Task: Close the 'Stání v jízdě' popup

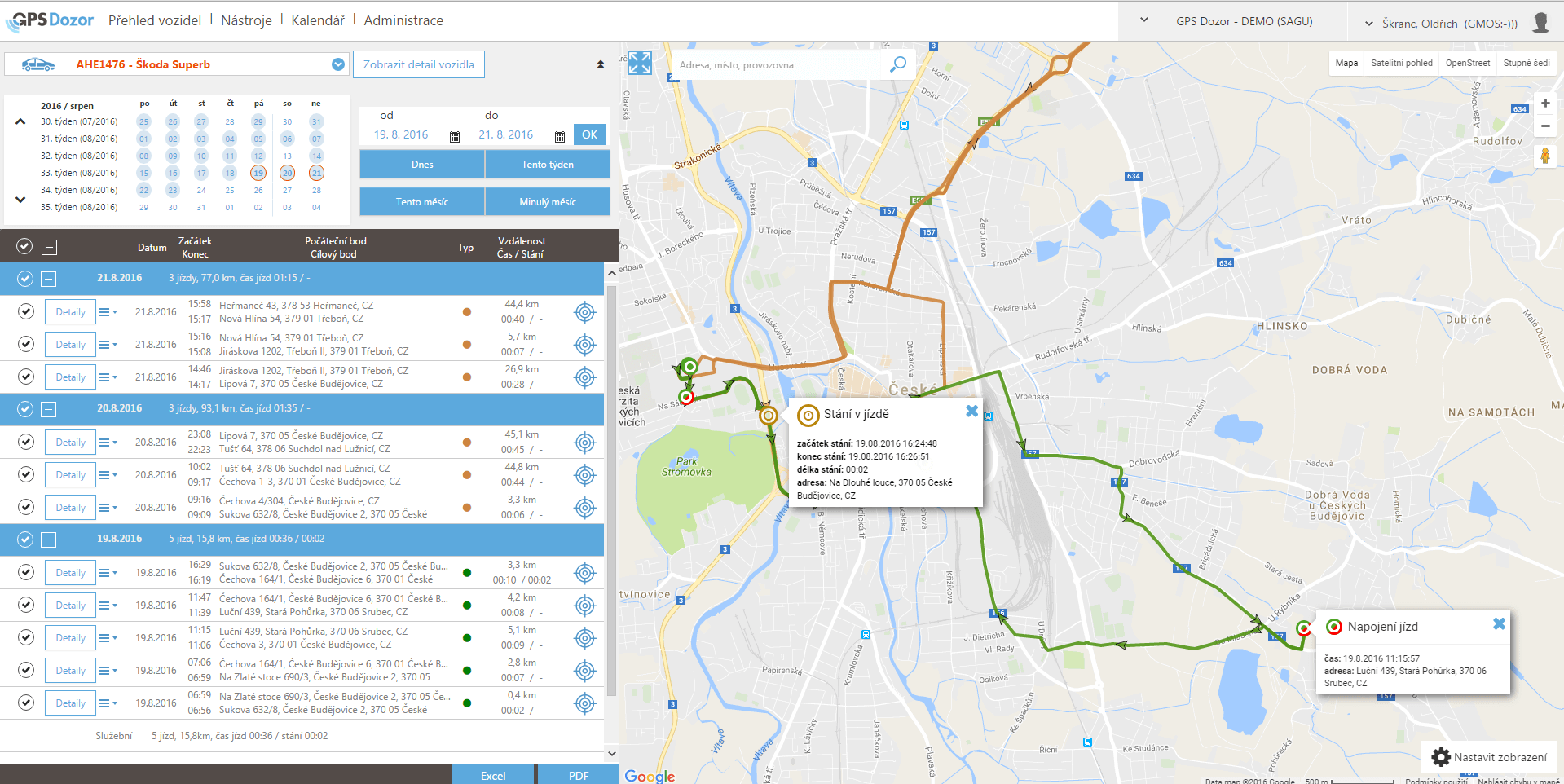Action: [x=971, y=412]
